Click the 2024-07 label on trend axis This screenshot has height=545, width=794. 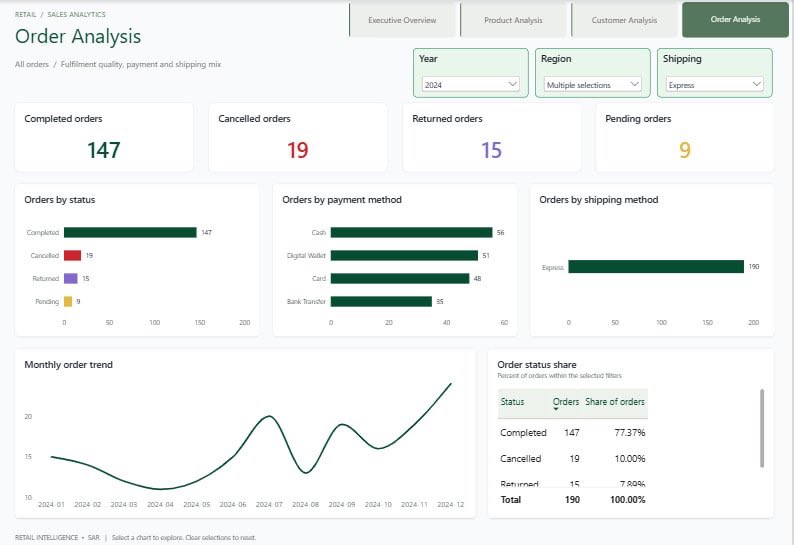click(x=269, y=504)
